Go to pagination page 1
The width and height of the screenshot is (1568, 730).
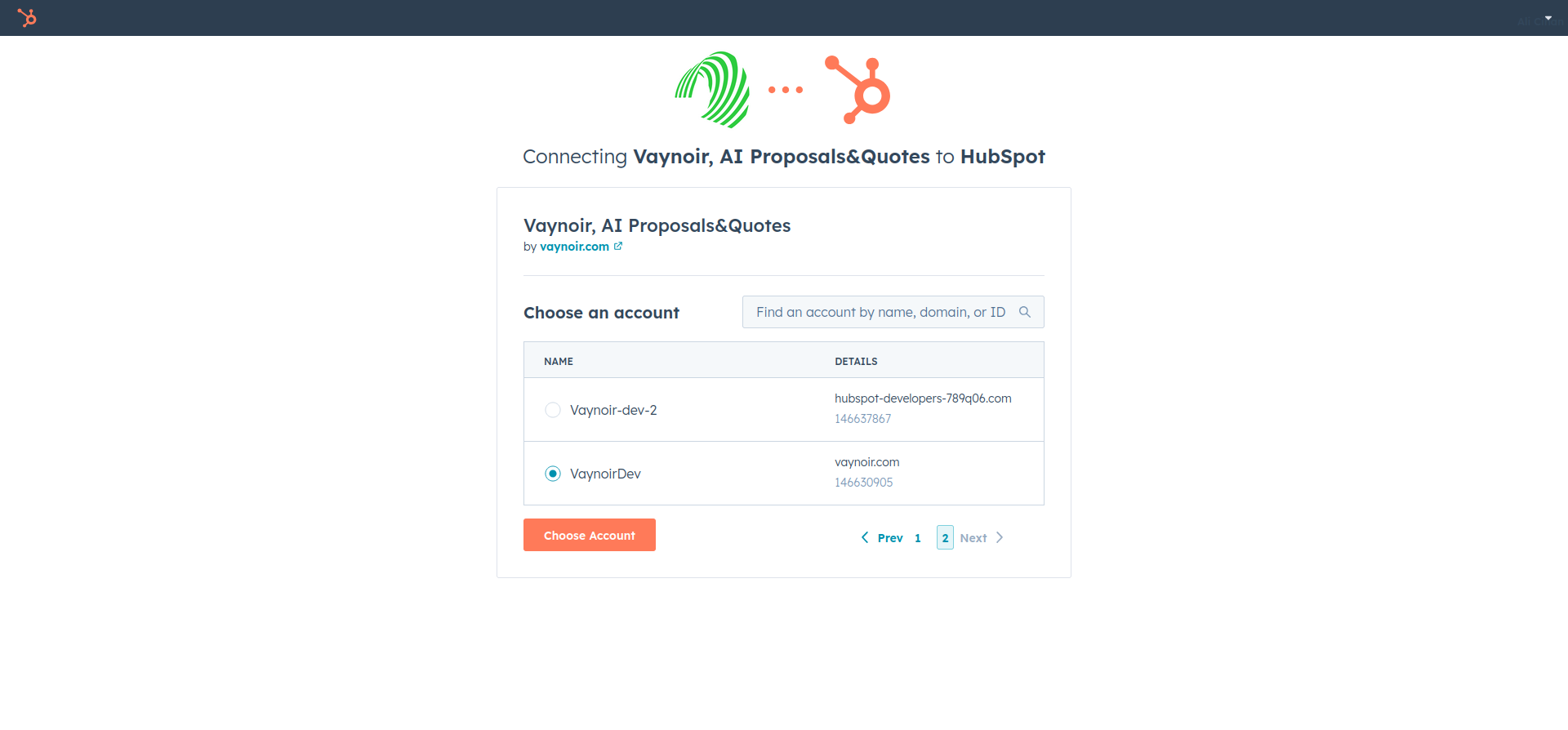pos(918,537)
